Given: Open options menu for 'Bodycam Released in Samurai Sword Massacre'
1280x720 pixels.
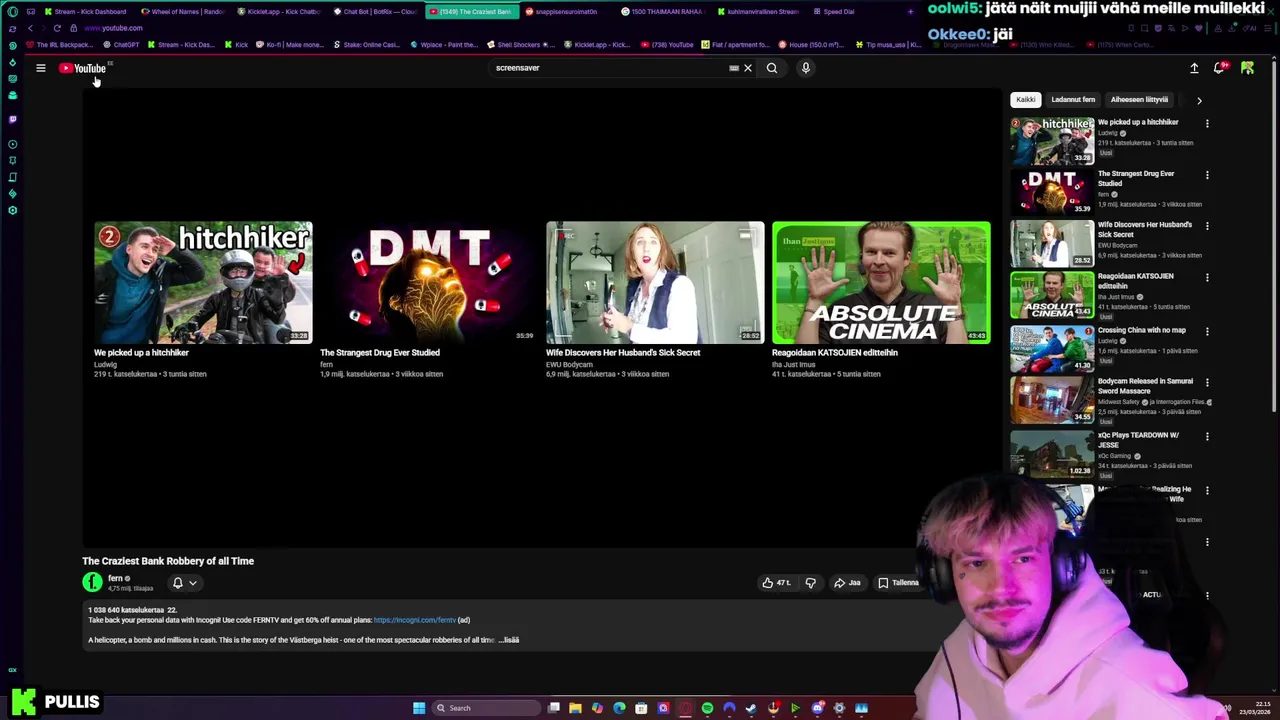Looking at the screenshot, I should [1207, 383].
